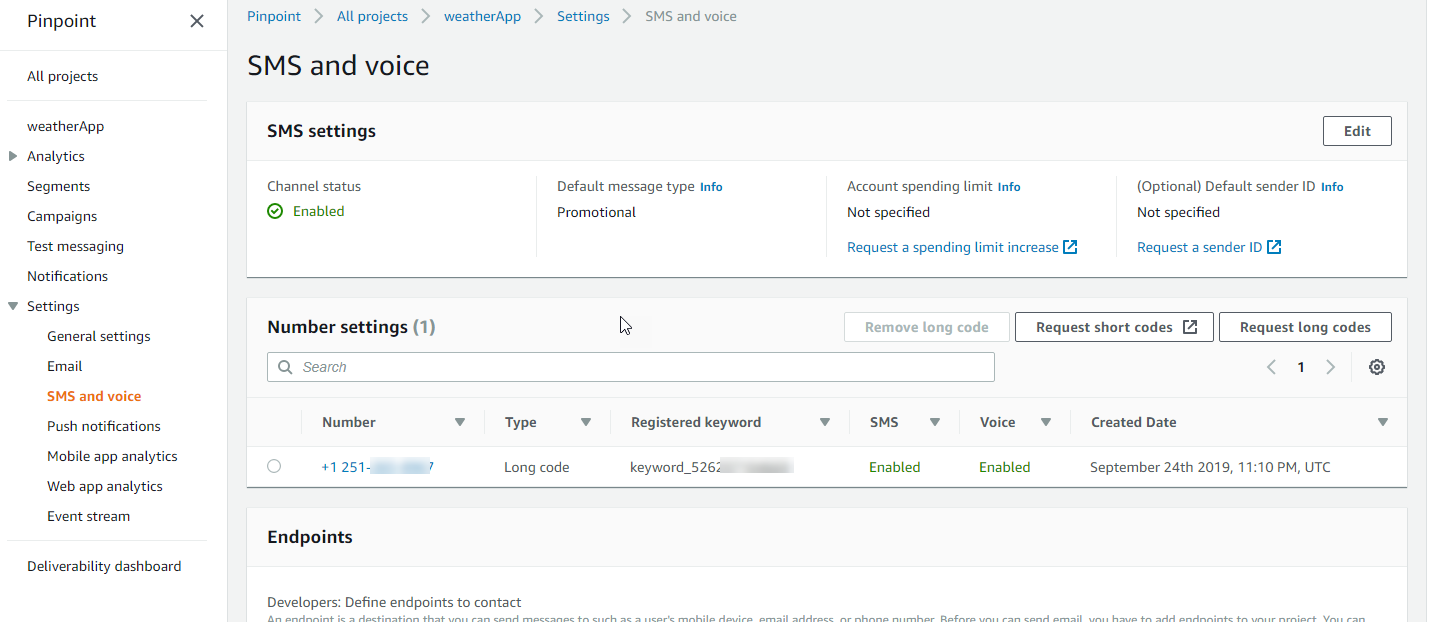
Task: Open Push notifications settings
Action: 104,426
